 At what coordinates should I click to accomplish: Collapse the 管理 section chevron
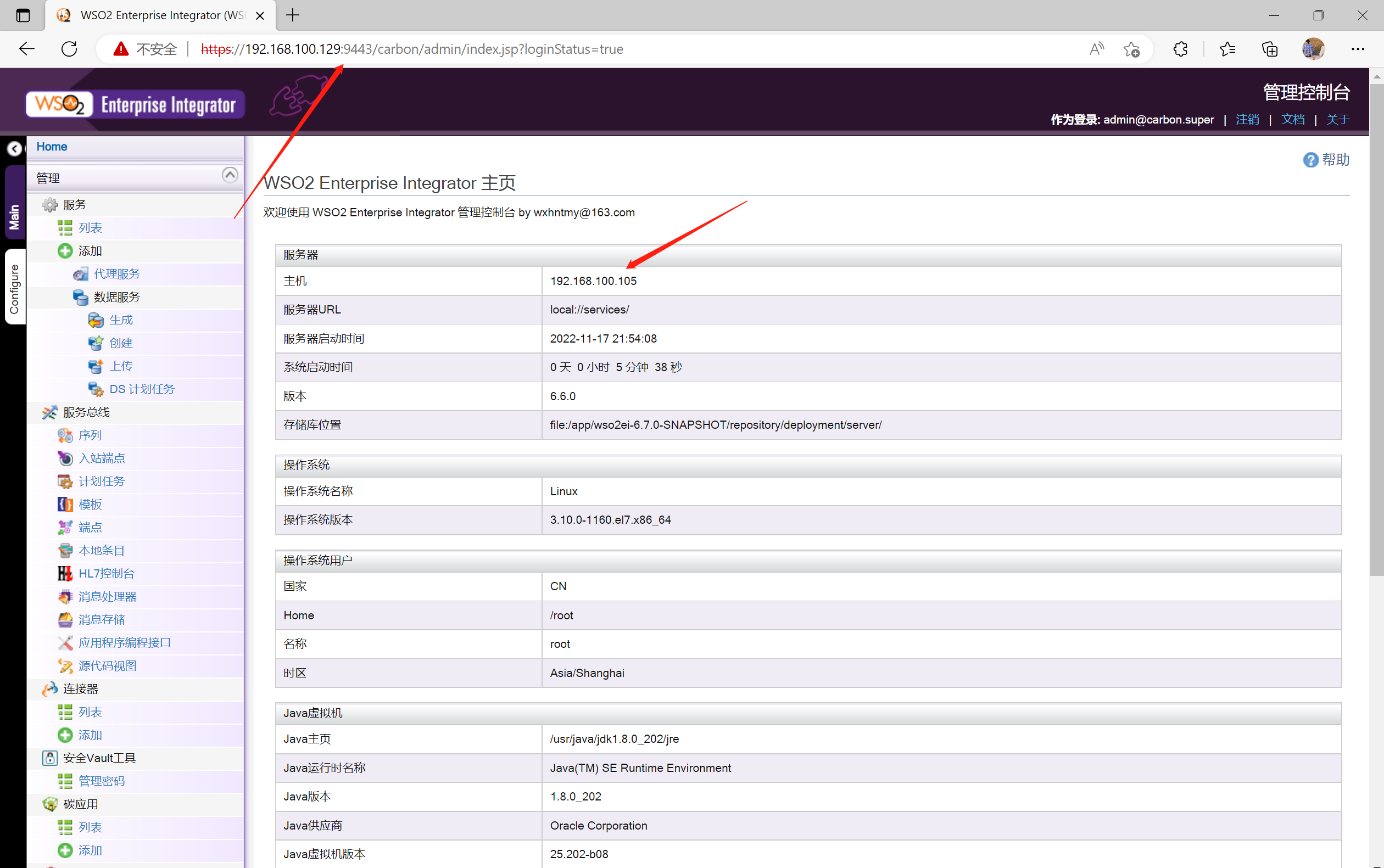point(230,175)
